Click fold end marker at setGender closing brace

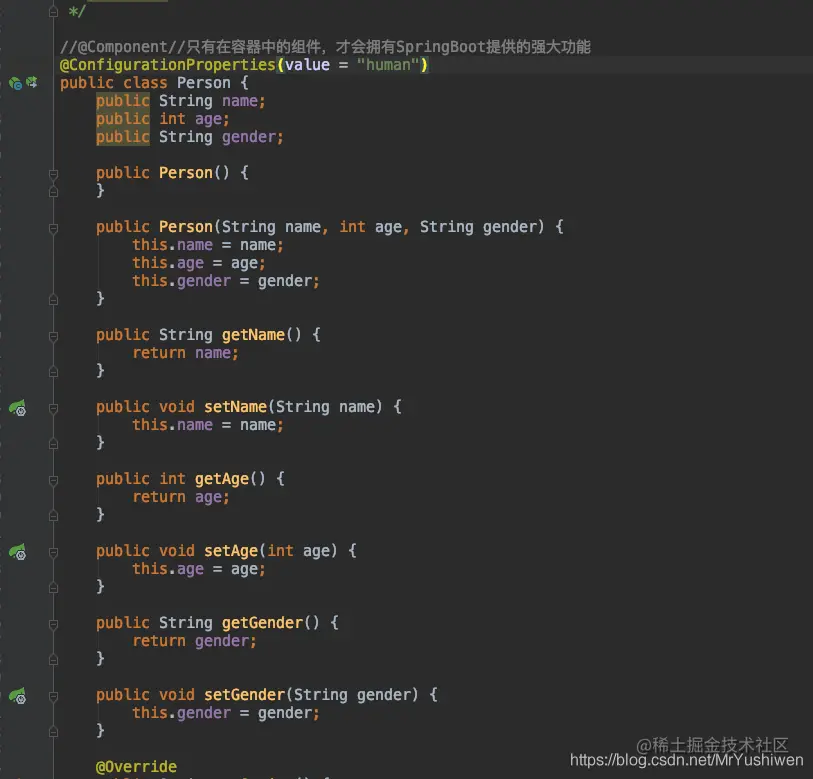(x=53, y=732)
